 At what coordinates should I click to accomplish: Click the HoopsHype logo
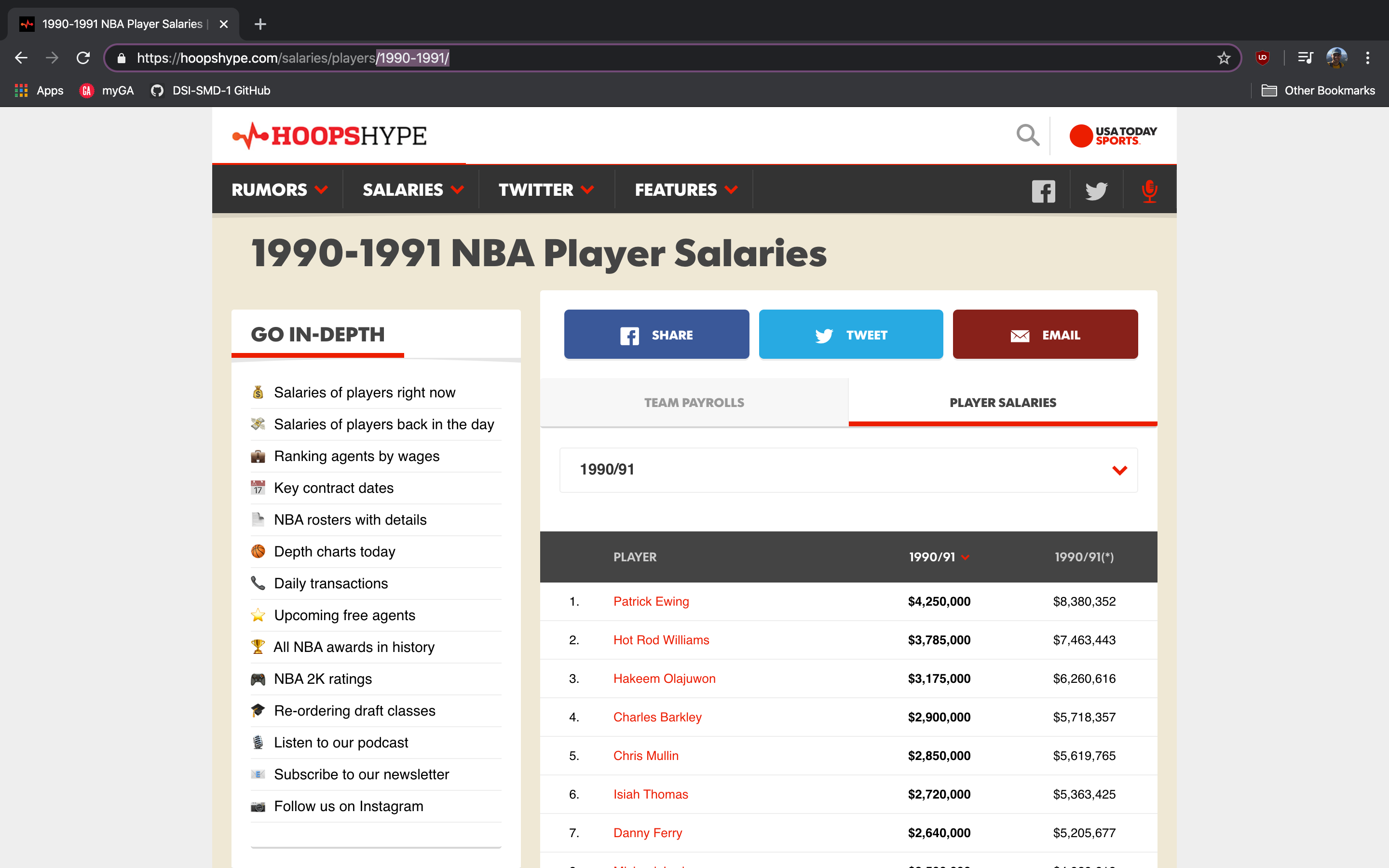tap(329, 136)
